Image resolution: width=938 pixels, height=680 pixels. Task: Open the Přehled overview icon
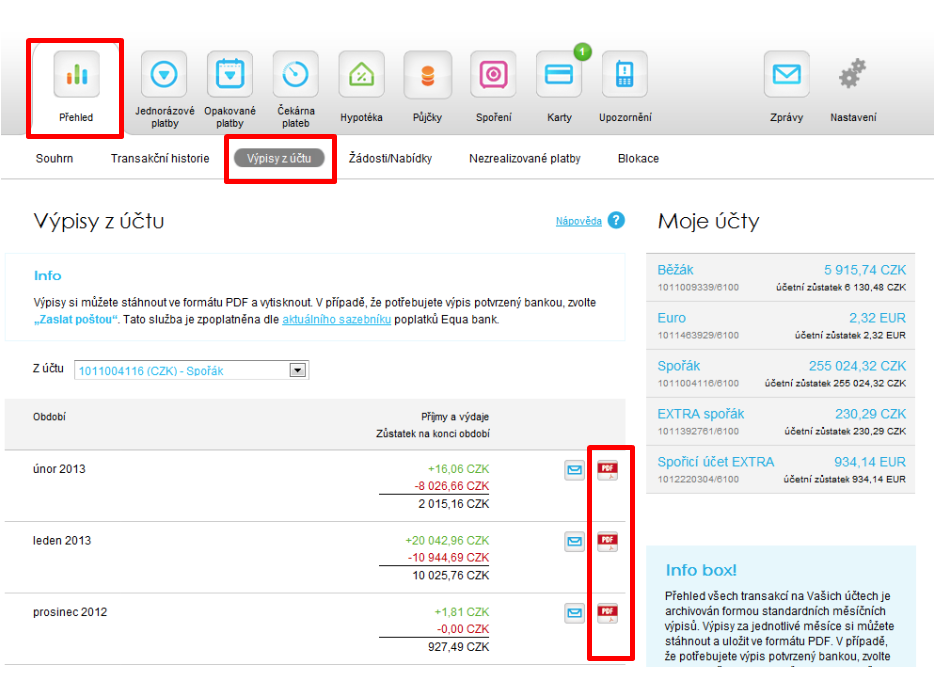[76, 76]
